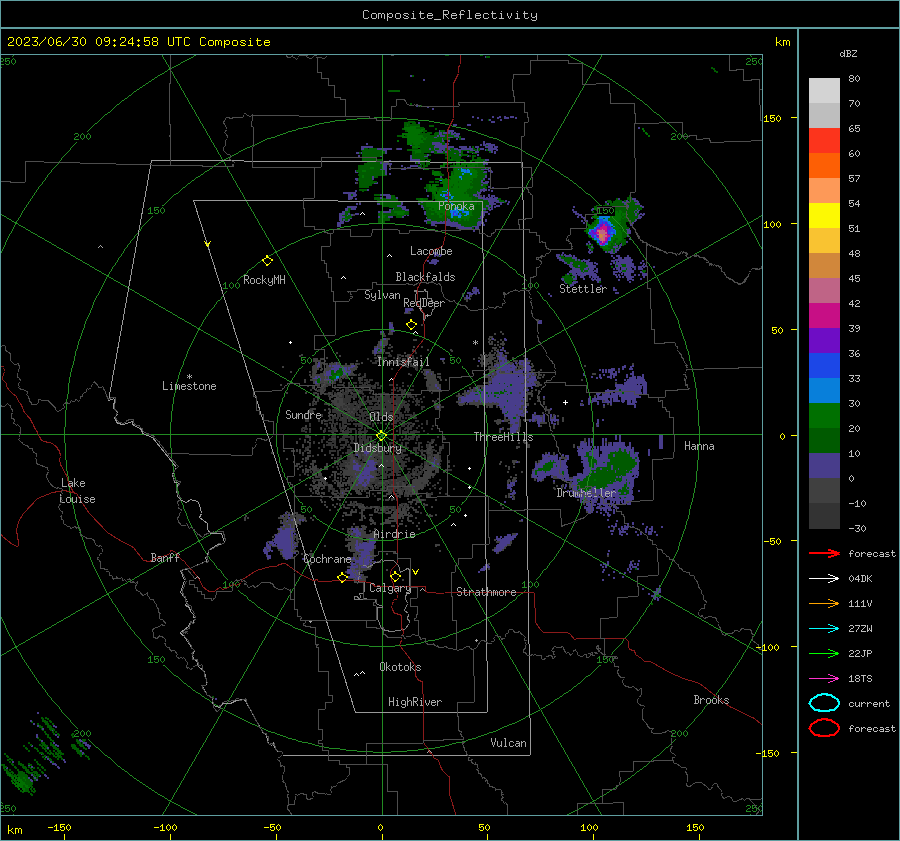Click the Innisfail city label
Viewport: 900px width, 841px height.
point(403,362)
